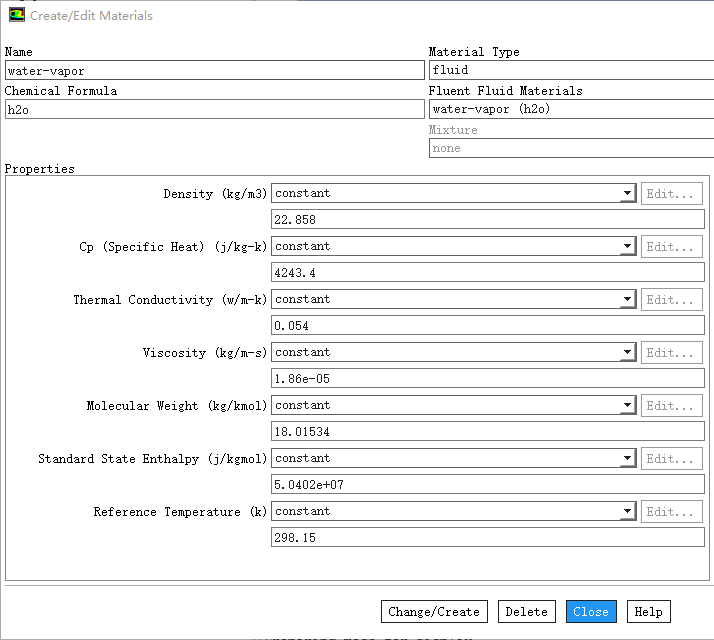Open Help for materials dialog
714x640 pixels.
(648, 612)
